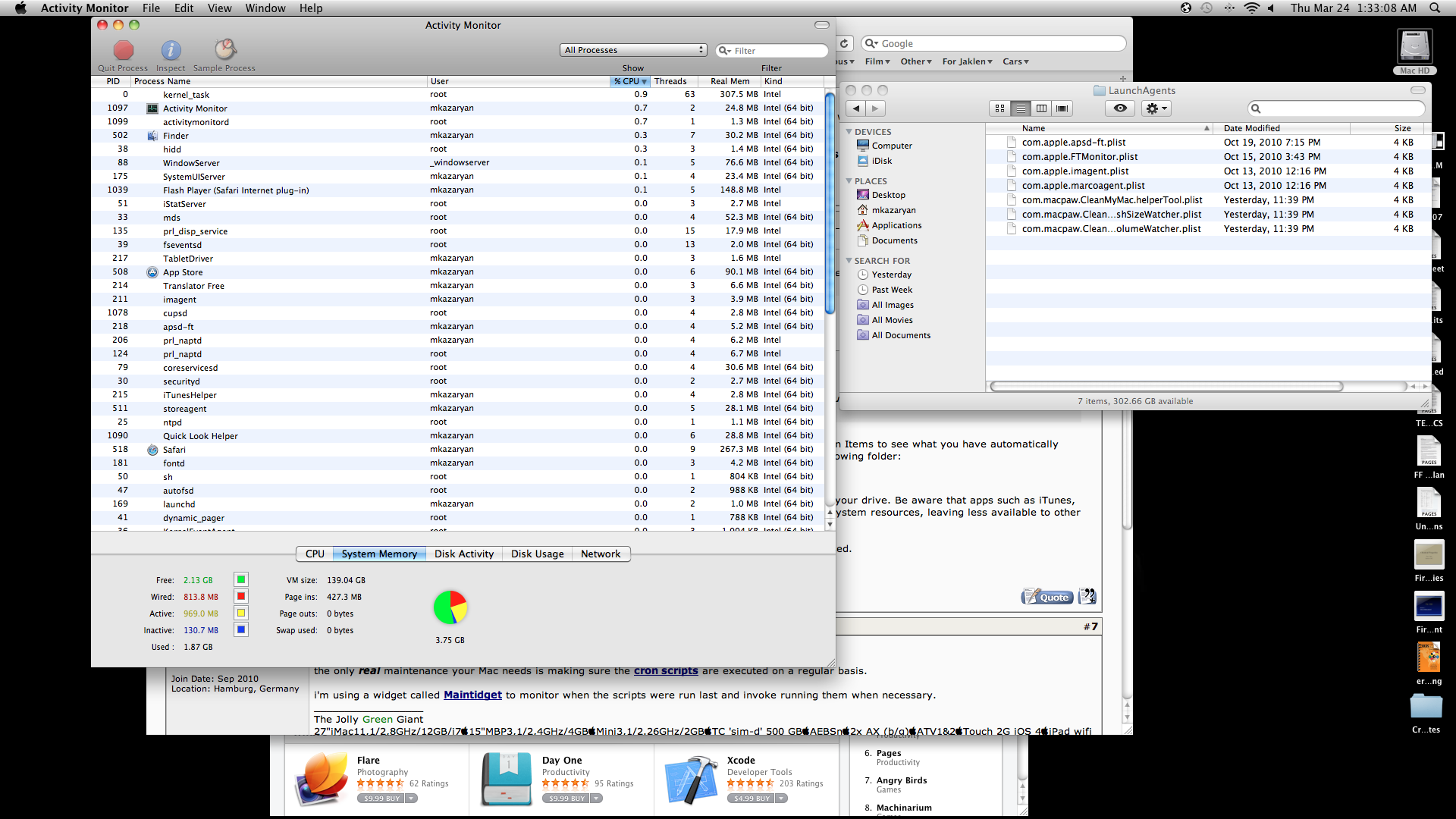The image size is (1456, 819).
Task: Switch Finder to Cover Flow view
Action: click(1062, 108)
